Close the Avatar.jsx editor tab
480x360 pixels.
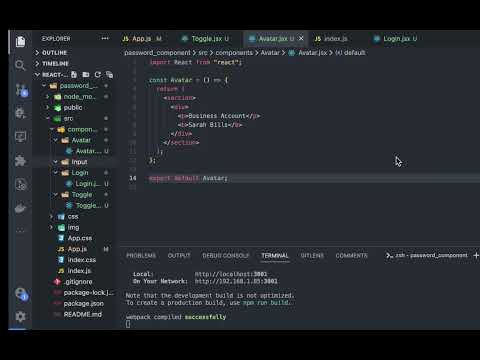tap(301, 39)
